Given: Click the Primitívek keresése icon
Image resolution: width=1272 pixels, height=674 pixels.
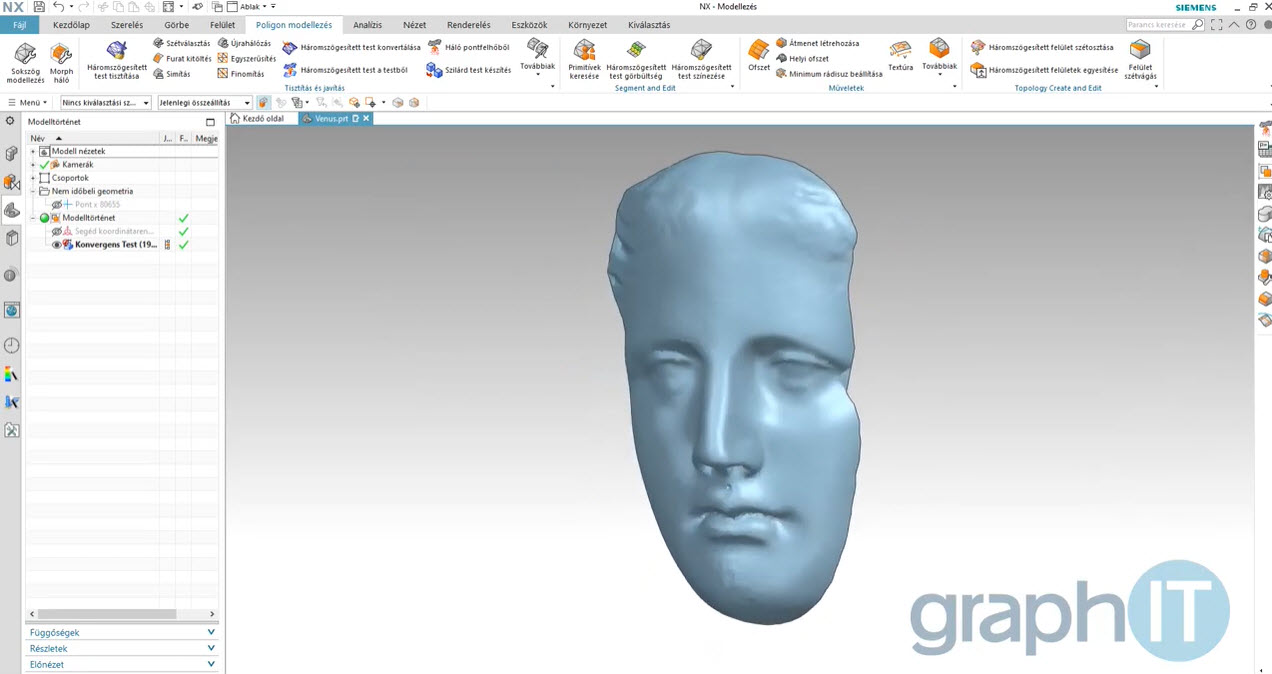Looking at the screenshot, I should (x=584, y=50).
